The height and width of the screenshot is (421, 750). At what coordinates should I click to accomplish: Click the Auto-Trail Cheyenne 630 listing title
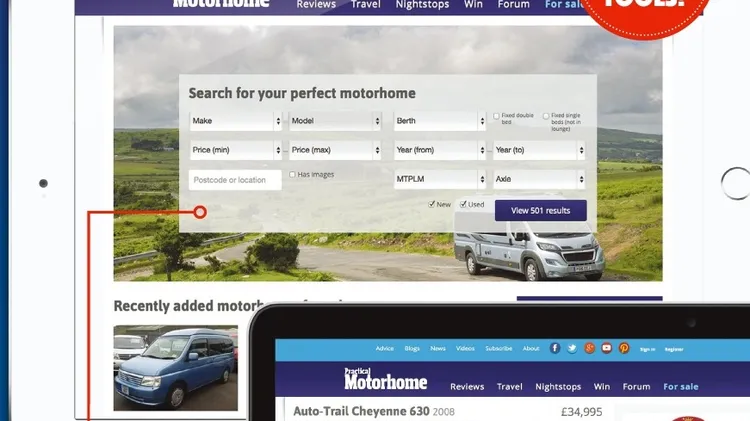[x=361, y=411]
